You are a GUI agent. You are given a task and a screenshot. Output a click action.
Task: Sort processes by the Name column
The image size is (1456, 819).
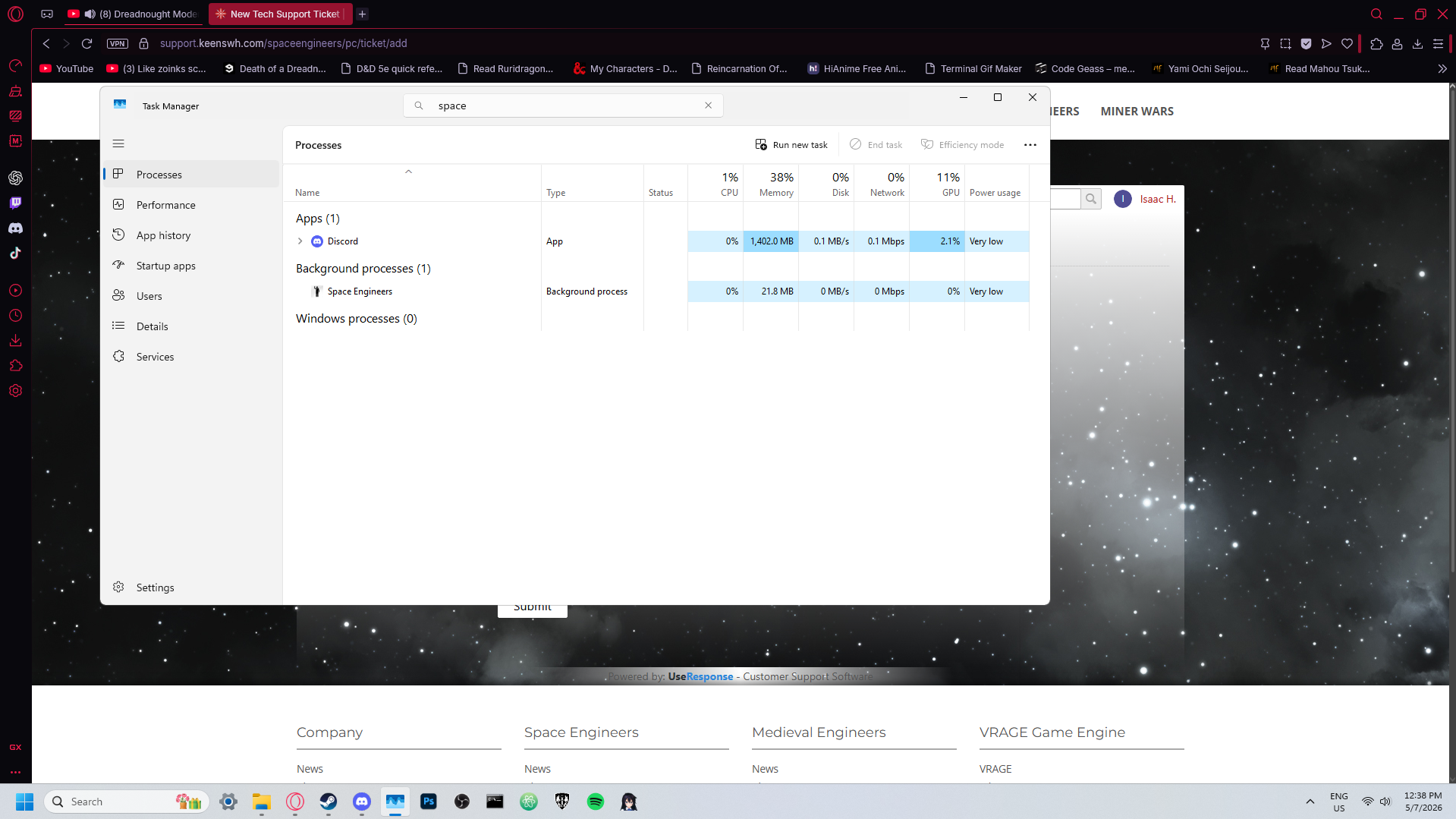coord(413,184)
